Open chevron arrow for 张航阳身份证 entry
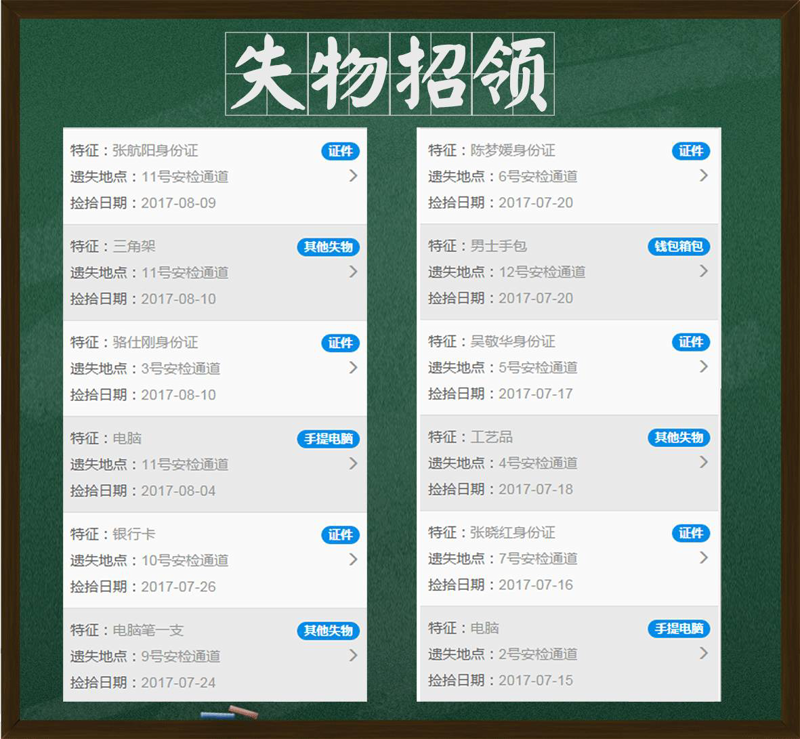This screenshot has height=739, width=800. pos(353,176)
